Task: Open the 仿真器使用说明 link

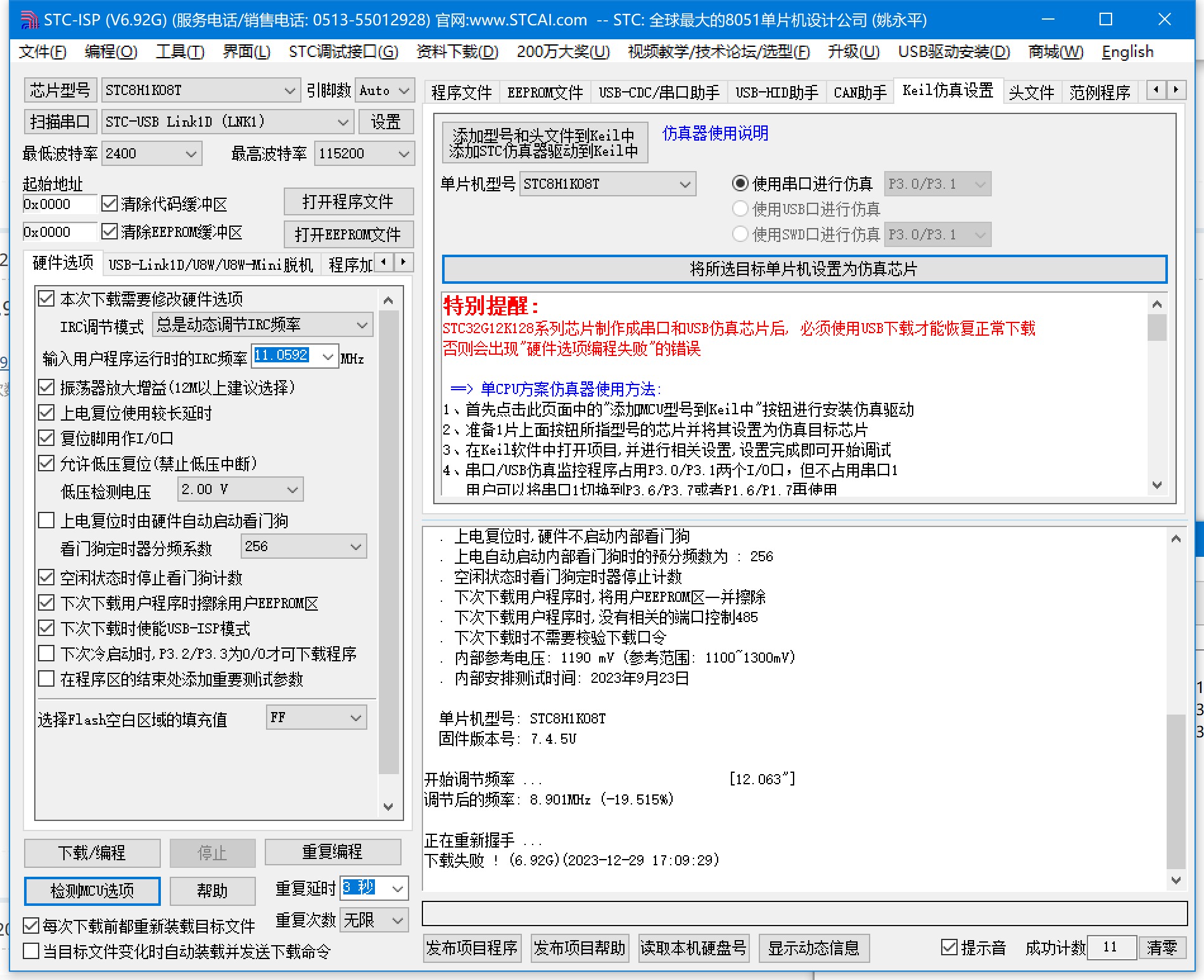Action: (x=715, y=133)
